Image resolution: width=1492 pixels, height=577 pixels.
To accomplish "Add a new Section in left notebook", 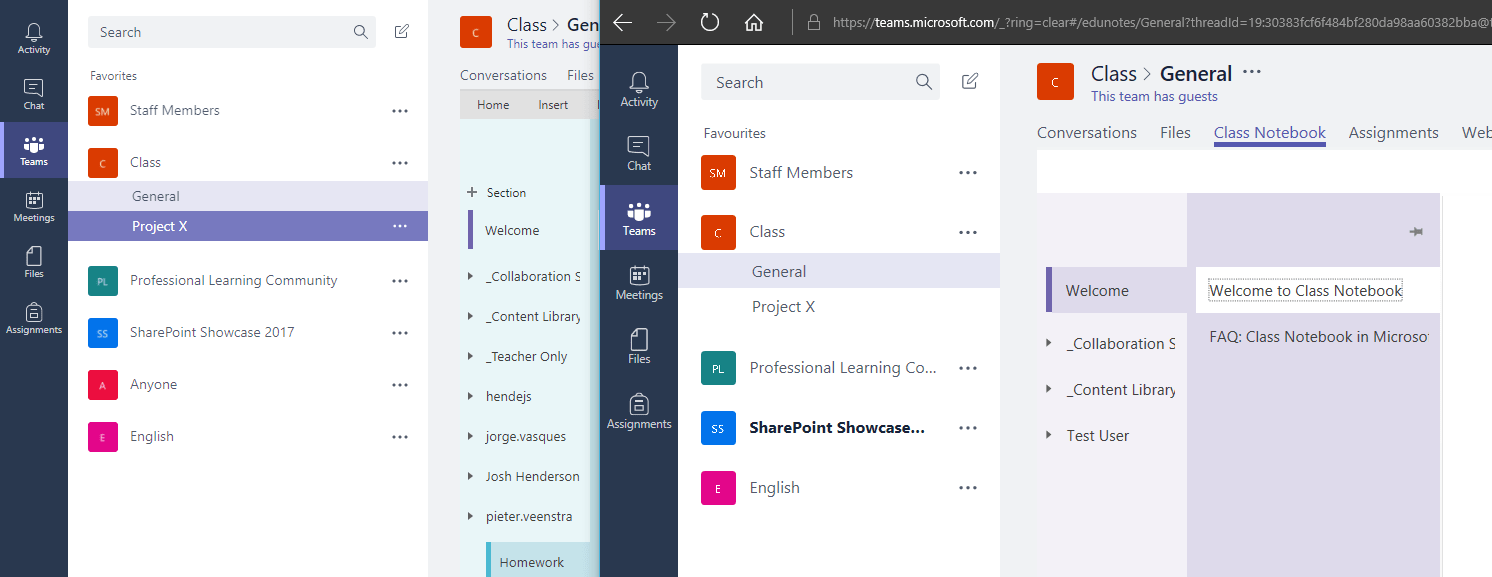I will click(x=496, y=192).
